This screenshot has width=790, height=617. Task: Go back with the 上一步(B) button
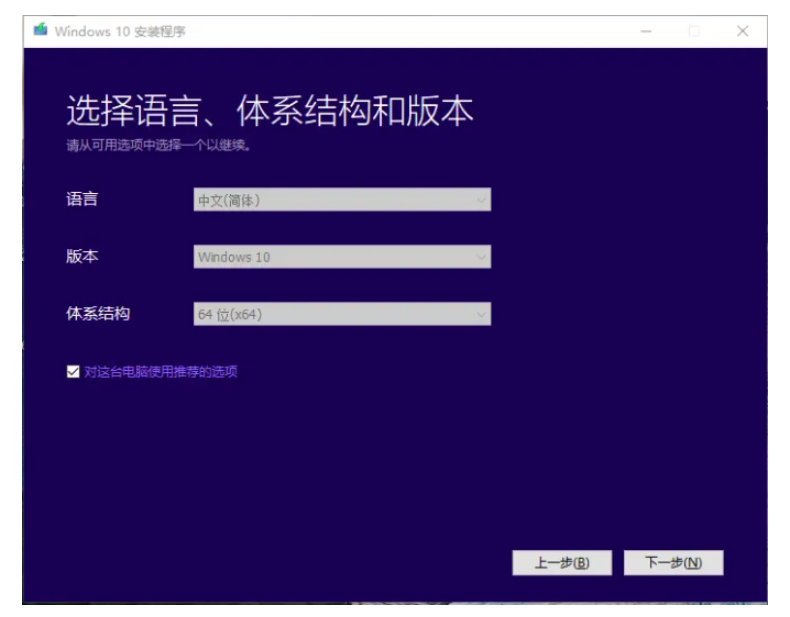tap(561, 563)
